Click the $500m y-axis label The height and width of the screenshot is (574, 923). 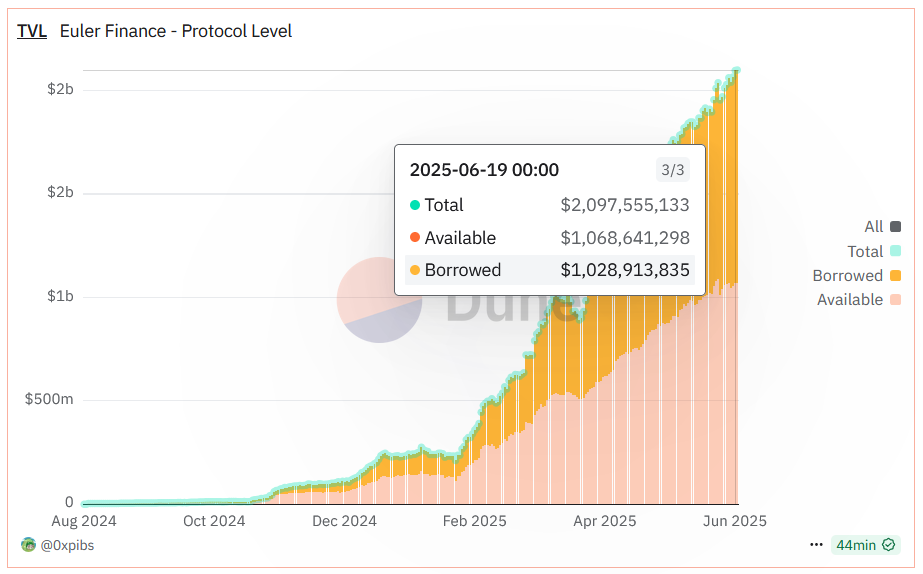tap(49, 399)
